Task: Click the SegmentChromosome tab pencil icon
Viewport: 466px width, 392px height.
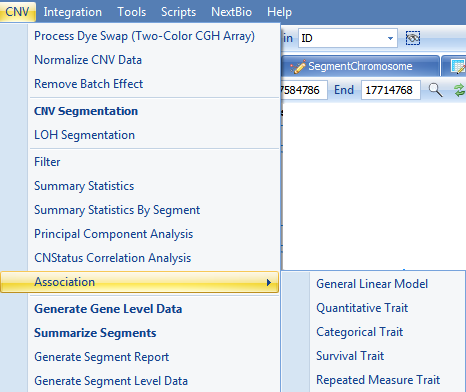Action: tap(298, 66)
